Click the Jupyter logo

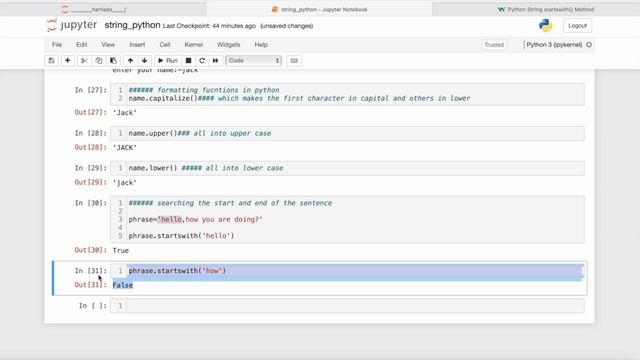72,25
